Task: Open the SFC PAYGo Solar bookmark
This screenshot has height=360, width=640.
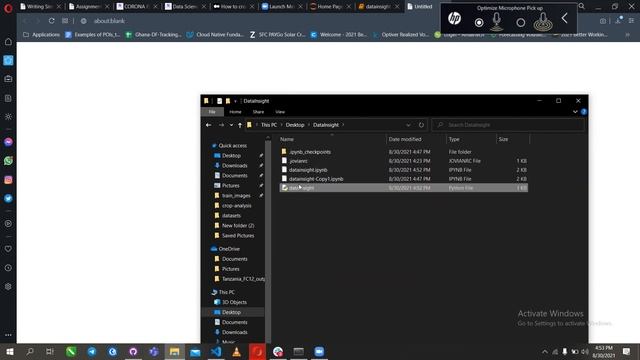Action: pos(278,35)
